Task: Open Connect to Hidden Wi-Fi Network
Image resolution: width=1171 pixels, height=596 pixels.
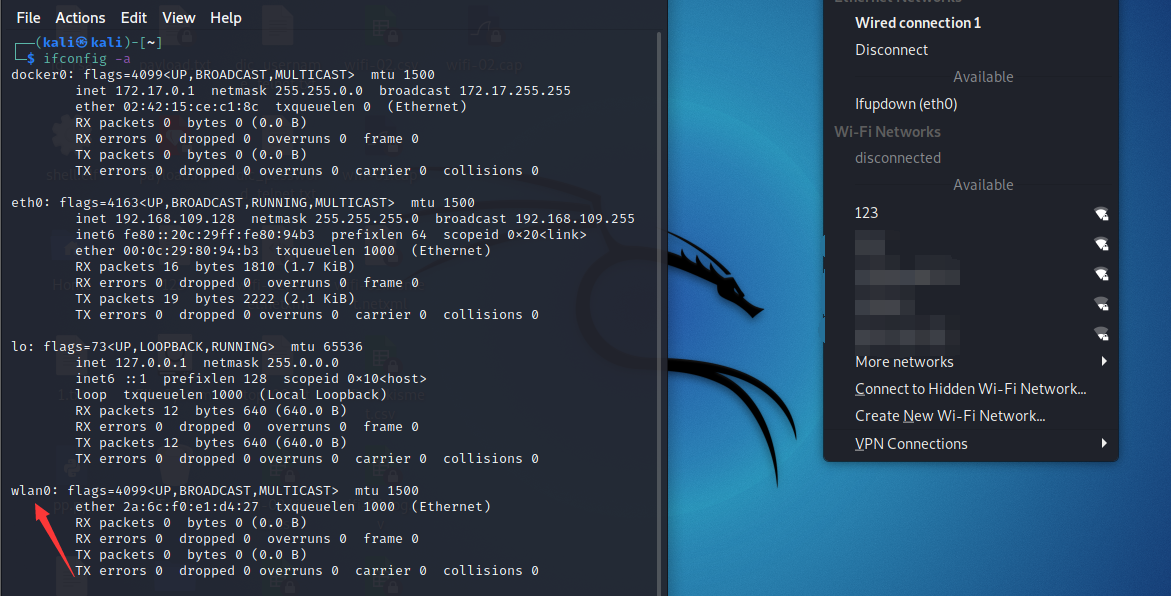Action: [971, 388]
